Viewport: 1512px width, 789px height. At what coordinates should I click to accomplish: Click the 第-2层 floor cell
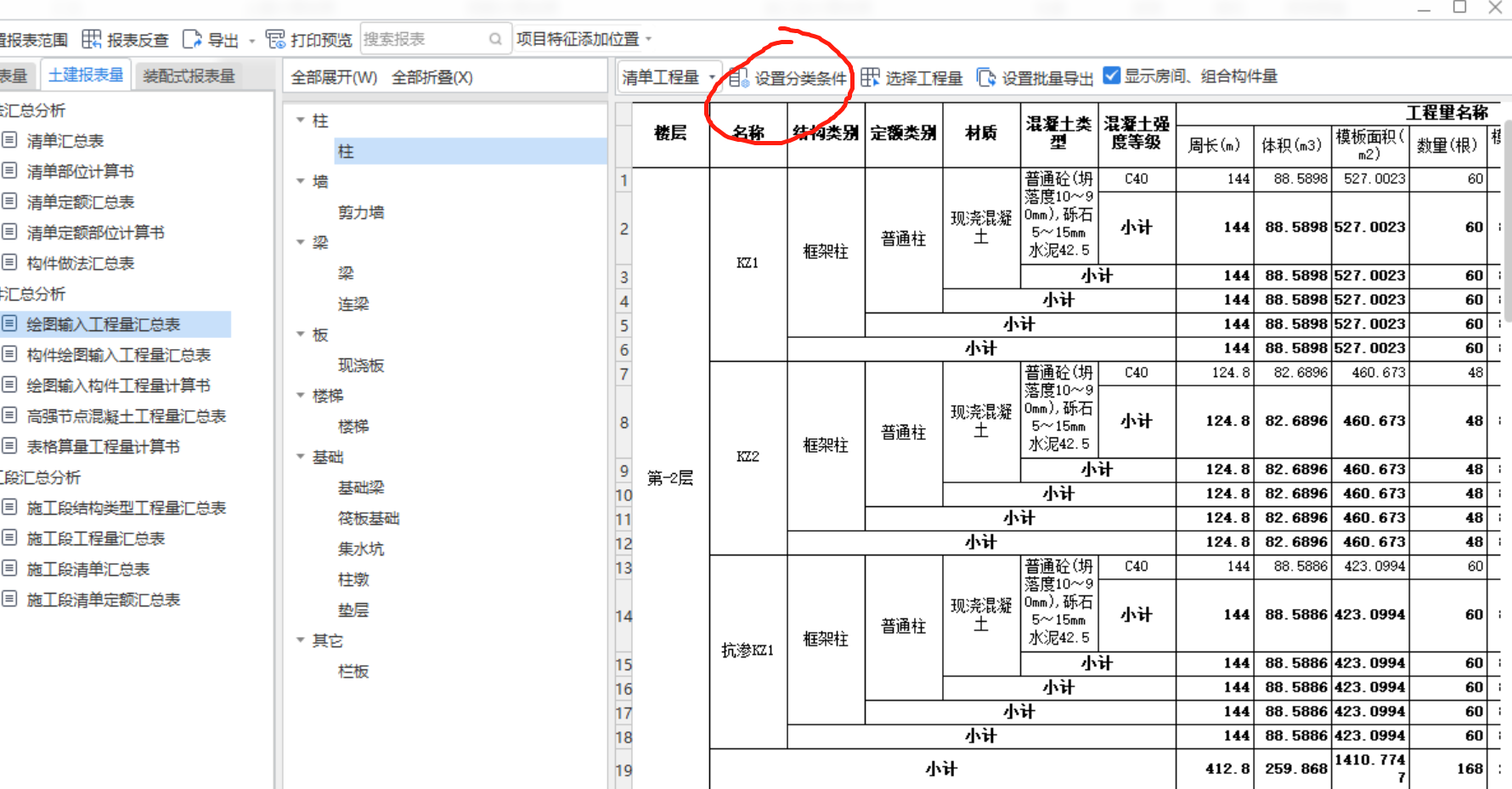pos(671,478)
